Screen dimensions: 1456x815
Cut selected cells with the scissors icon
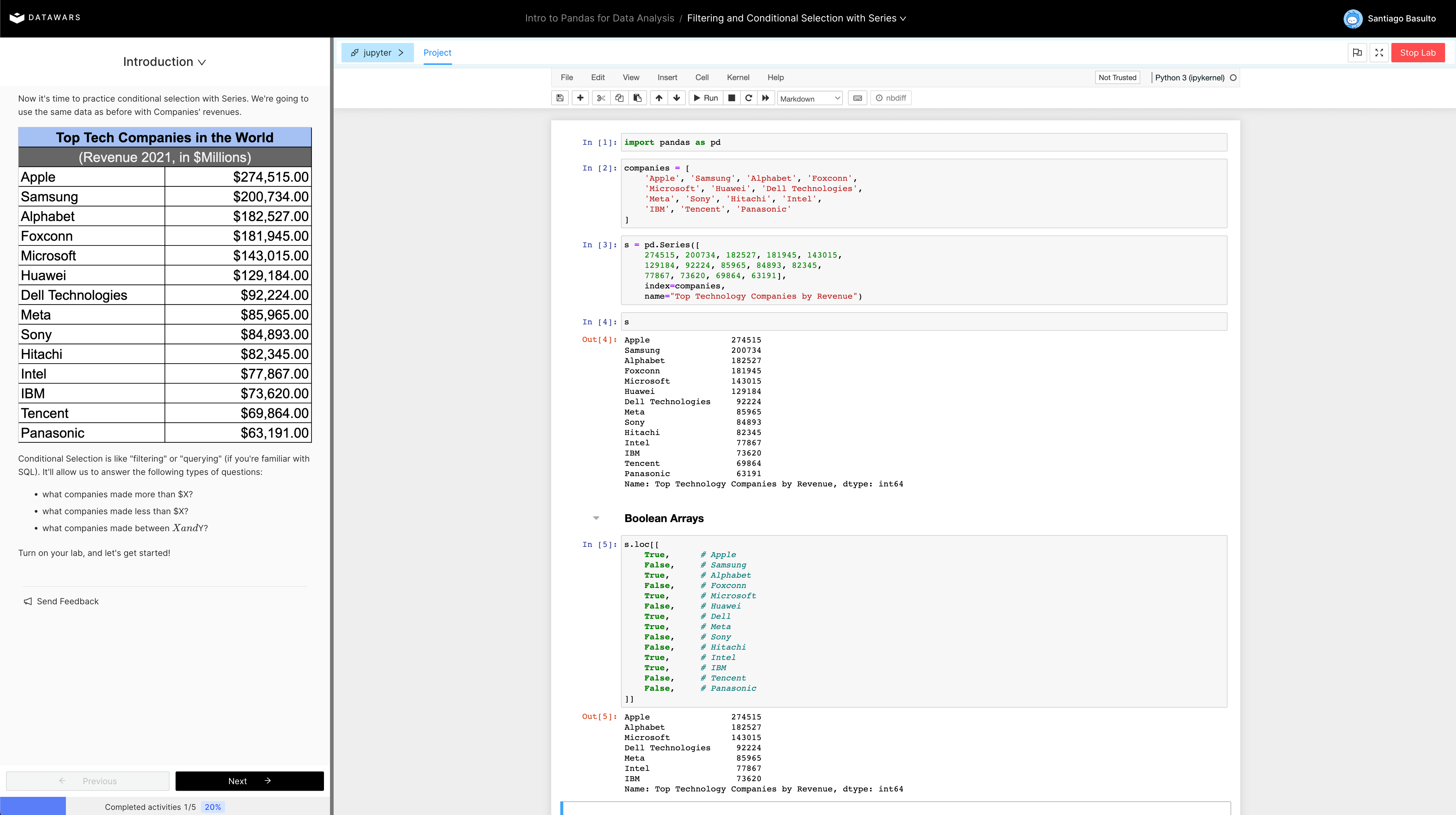coord(601,98)
